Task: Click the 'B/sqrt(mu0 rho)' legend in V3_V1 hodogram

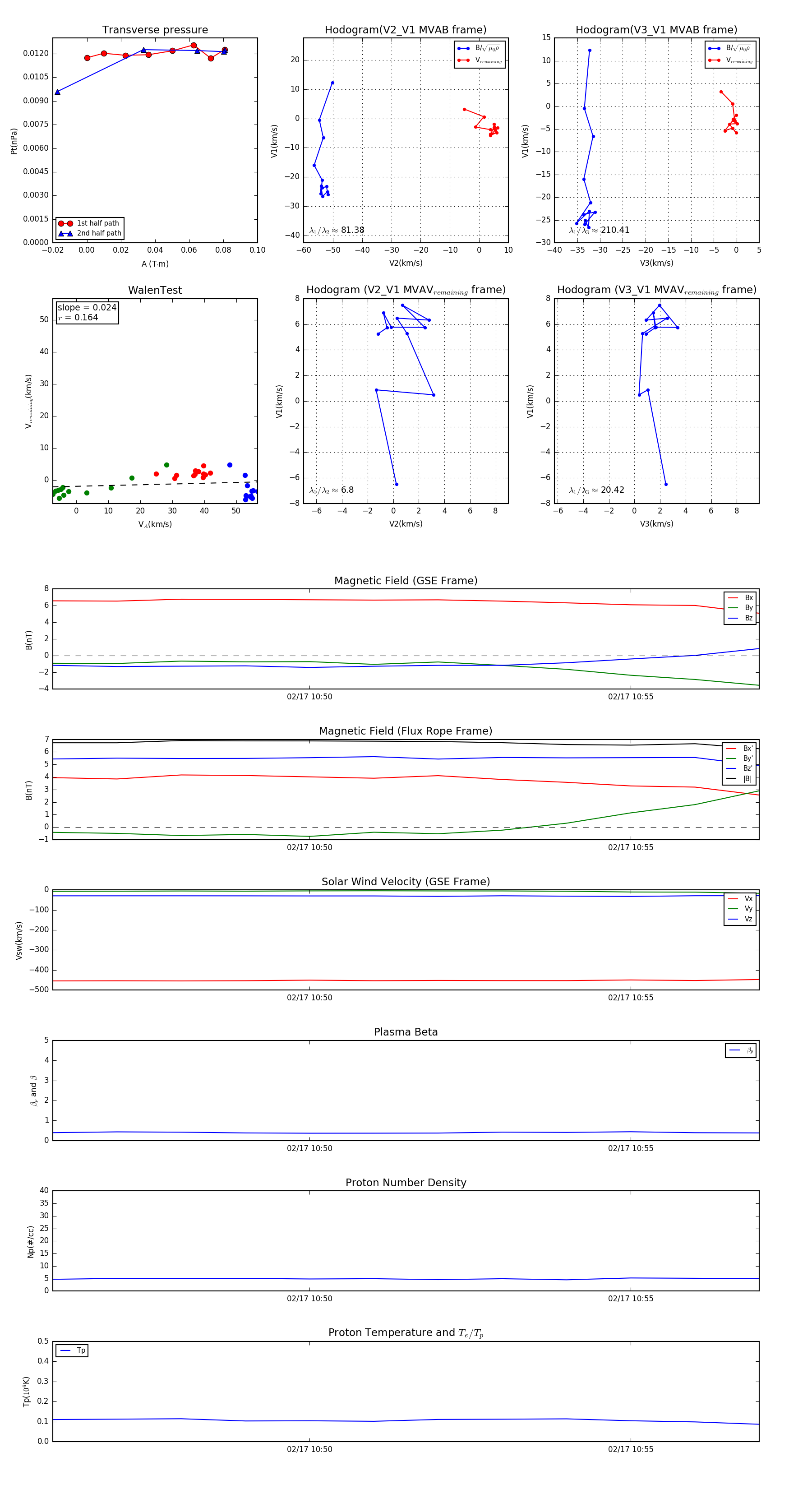Action: click(x=730, y=49)
